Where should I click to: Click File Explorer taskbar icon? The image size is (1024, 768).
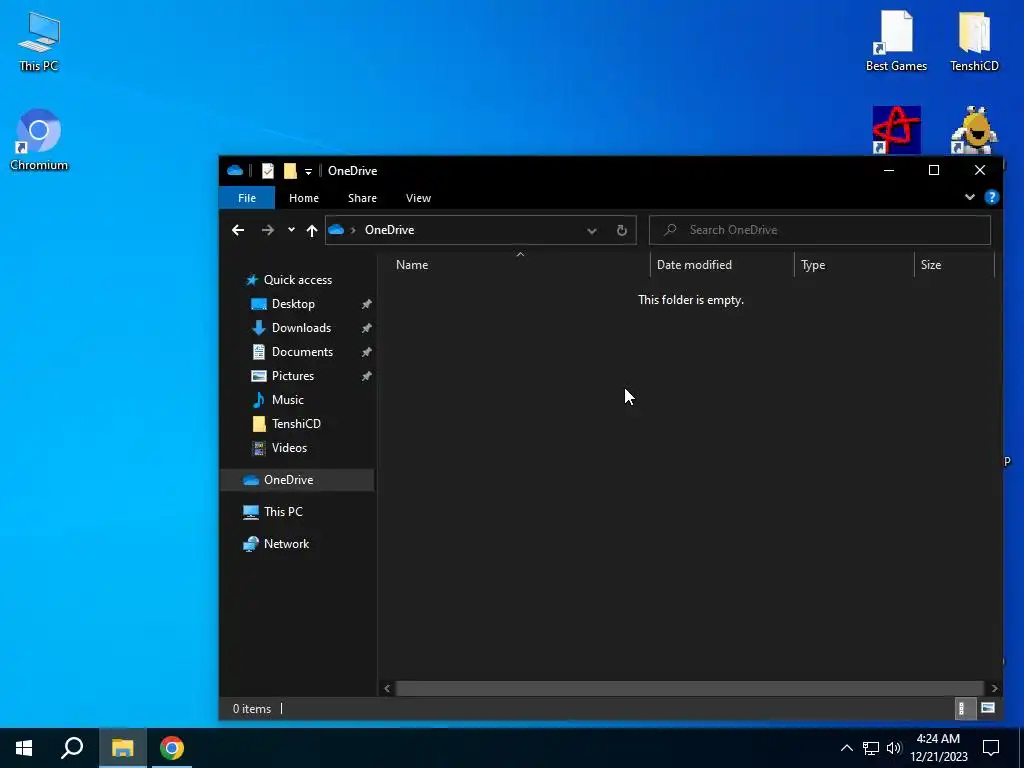[x=122, y=748]
